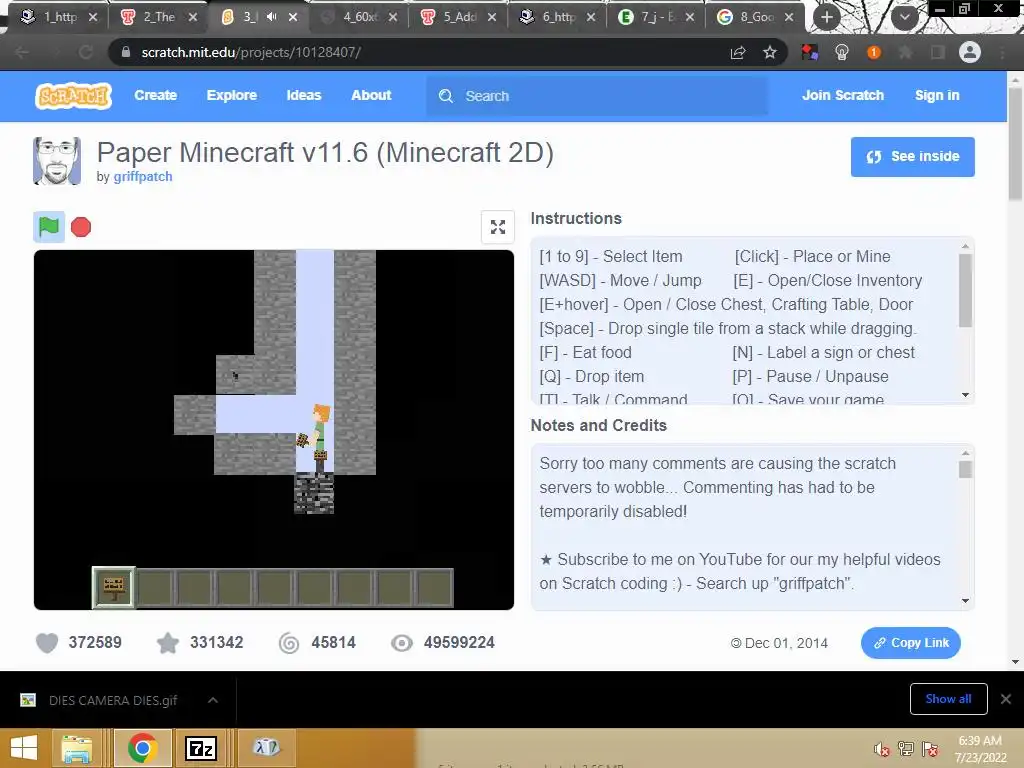The height and width of the screenshot is (768, 1024).
Task: Click the colorful cube extension icon
Action: [810, 52]
